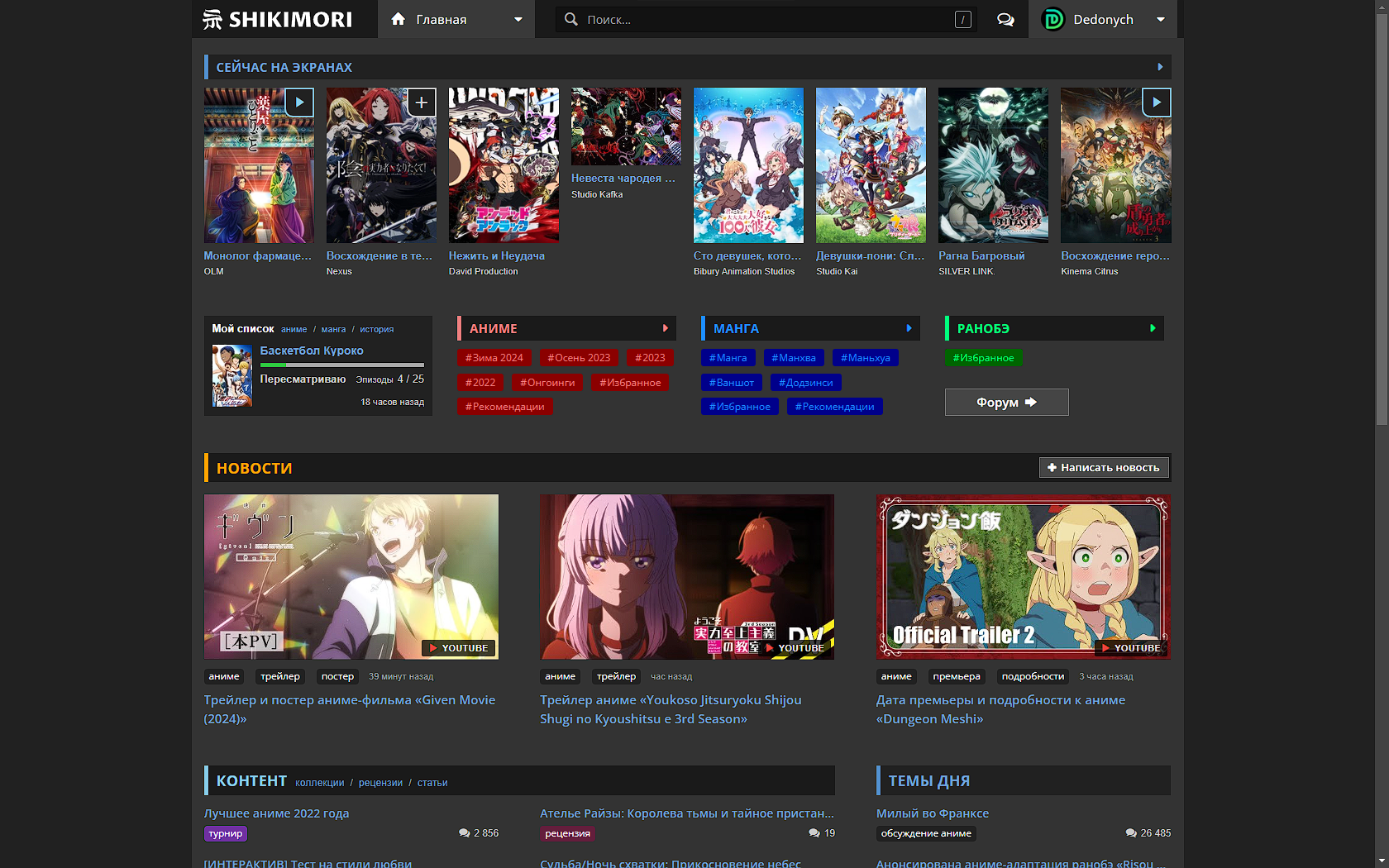Select the anime #Рекомендации tag
This screenshot has height=868, width=1389.
(x=505, y=407)
